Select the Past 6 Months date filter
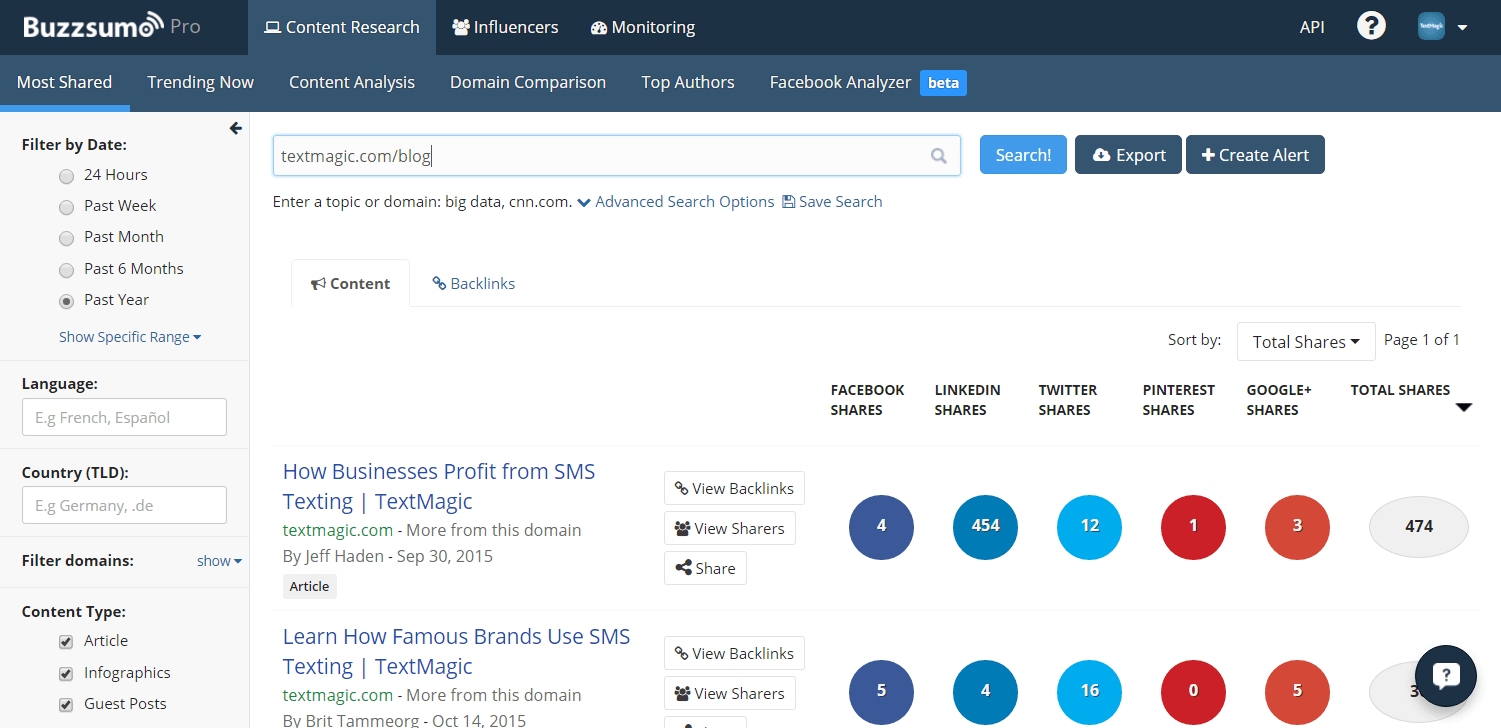Viewport: 1501px width, 728px height. (x=66, y=270)
